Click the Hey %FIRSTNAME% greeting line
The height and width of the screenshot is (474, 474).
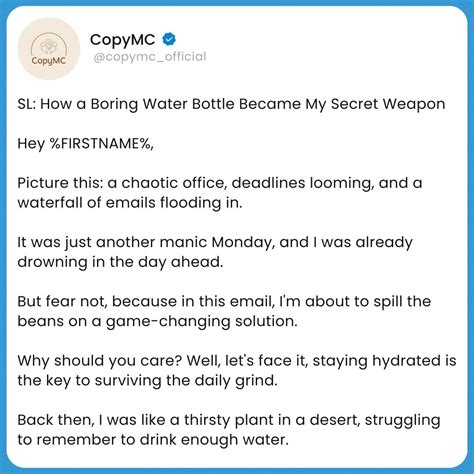[85, 144]
